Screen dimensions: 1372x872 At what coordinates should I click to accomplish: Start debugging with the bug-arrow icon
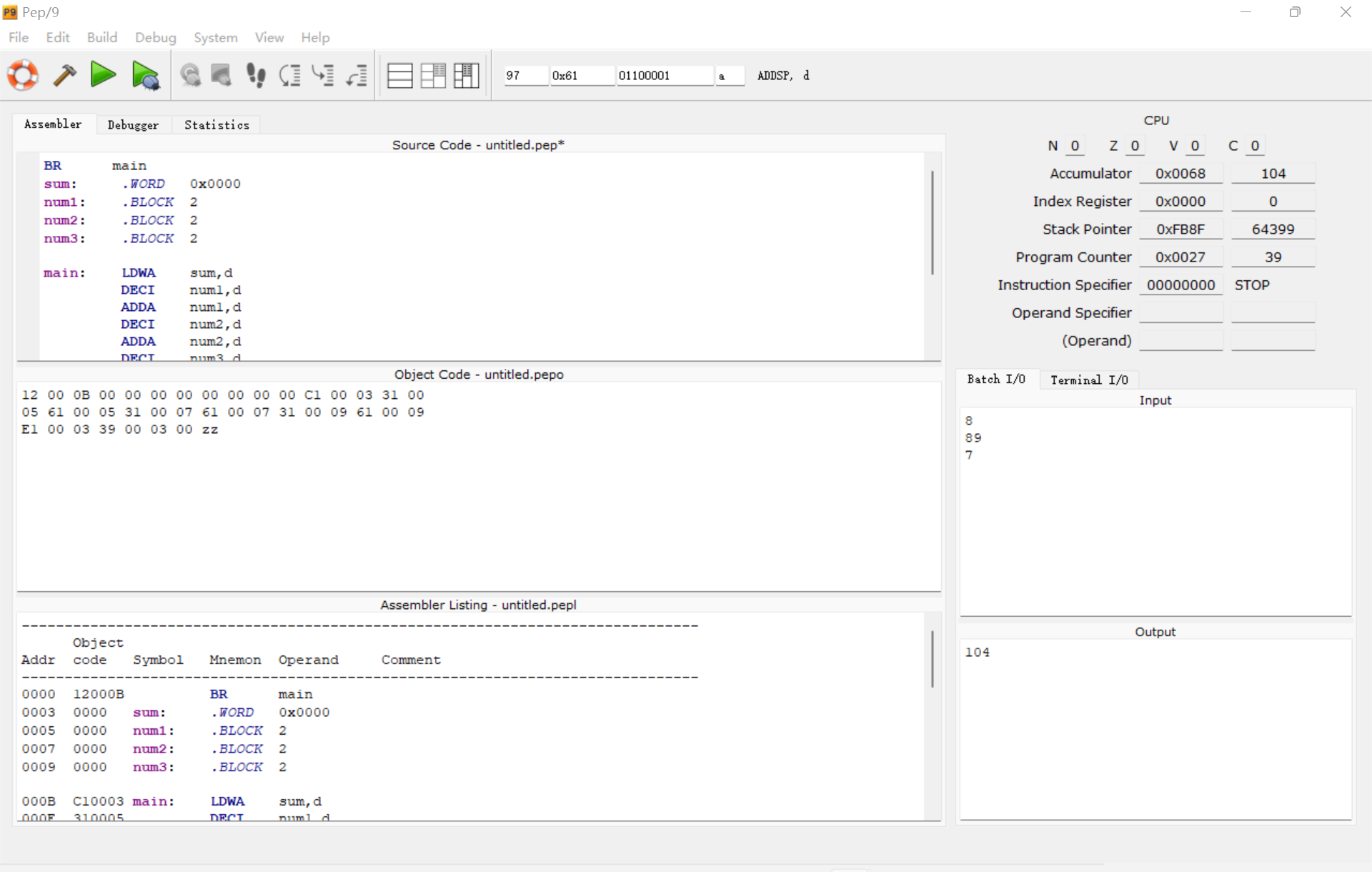146,75
